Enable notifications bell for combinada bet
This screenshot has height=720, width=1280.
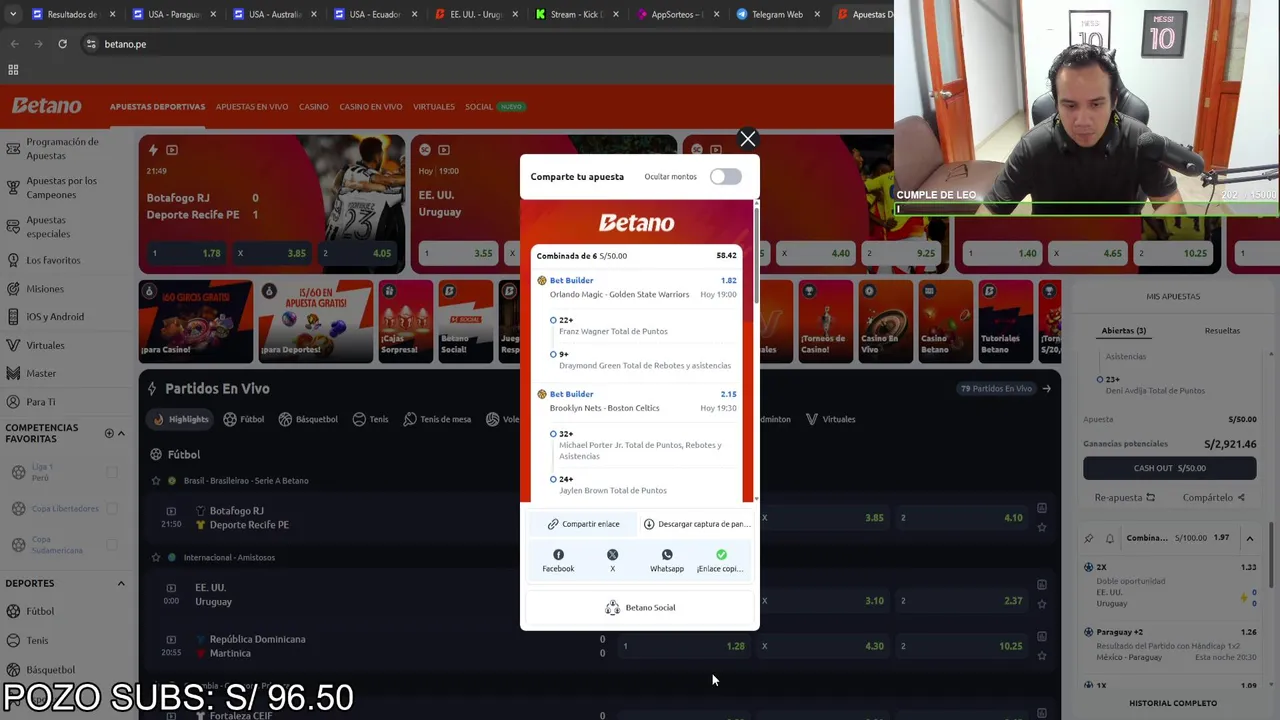pyautogui.click(x=1109, y=539)
